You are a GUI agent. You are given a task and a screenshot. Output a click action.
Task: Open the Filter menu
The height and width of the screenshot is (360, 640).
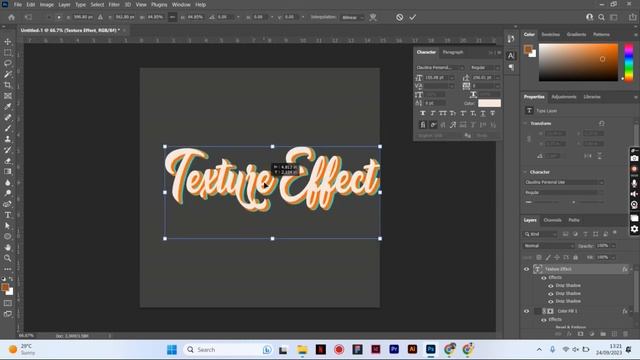click(x=114, y=4)
